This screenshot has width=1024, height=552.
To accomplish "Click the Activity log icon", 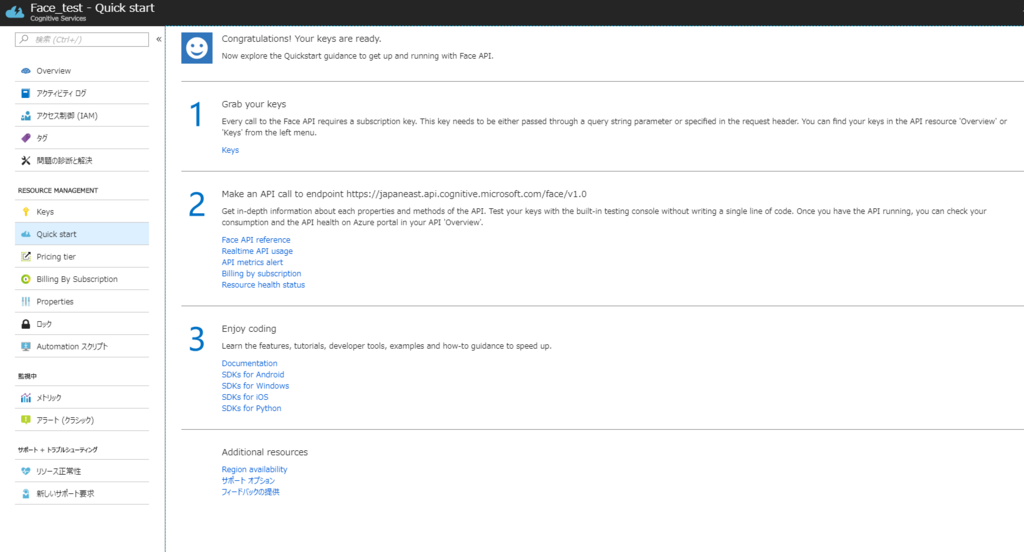I will pos(25,93).
